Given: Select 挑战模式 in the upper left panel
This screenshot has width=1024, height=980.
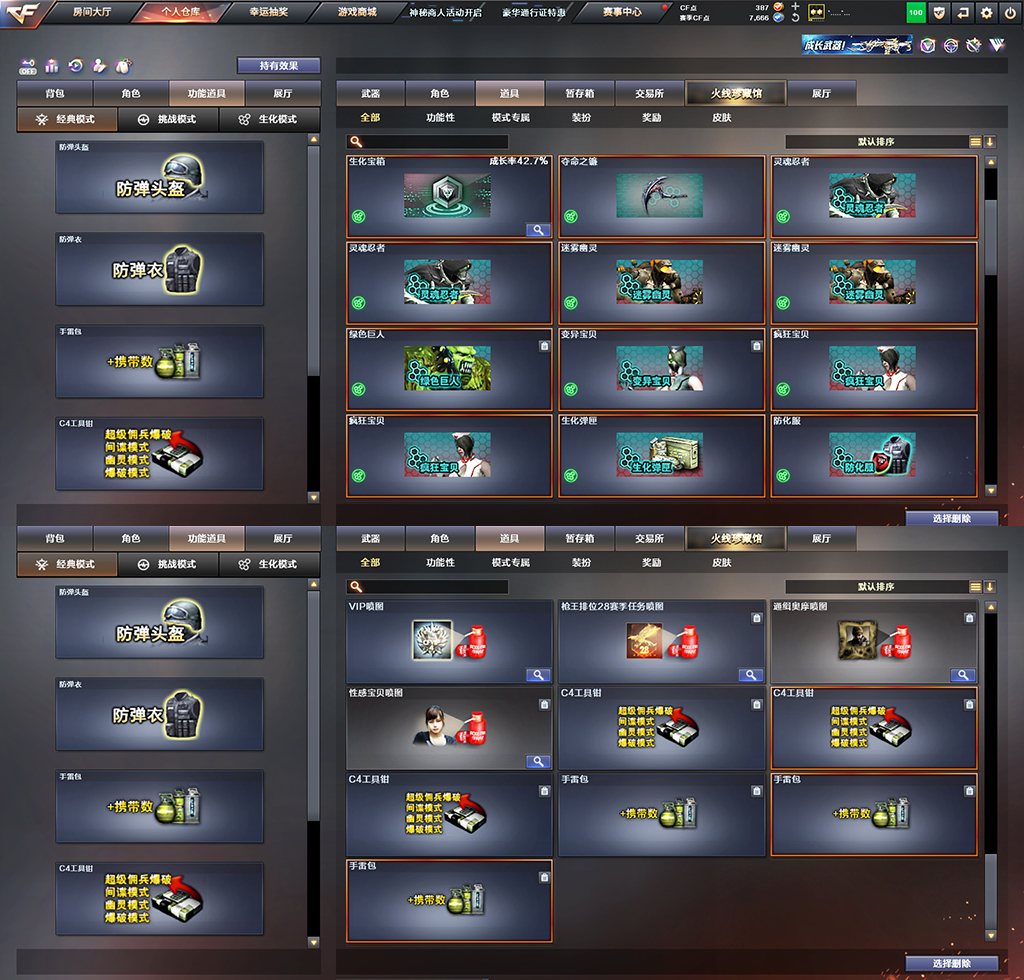Looking at the screenshot, I should 168,119.
